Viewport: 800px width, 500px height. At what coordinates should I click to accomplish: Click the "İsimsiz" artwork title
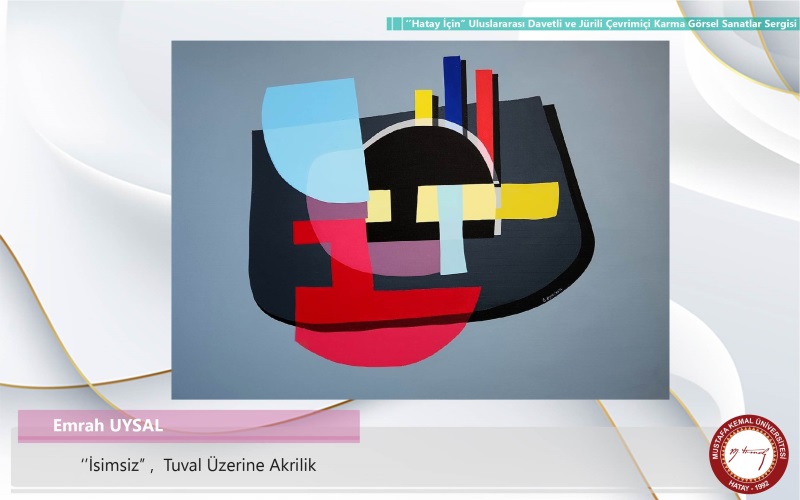coord(113,465)
